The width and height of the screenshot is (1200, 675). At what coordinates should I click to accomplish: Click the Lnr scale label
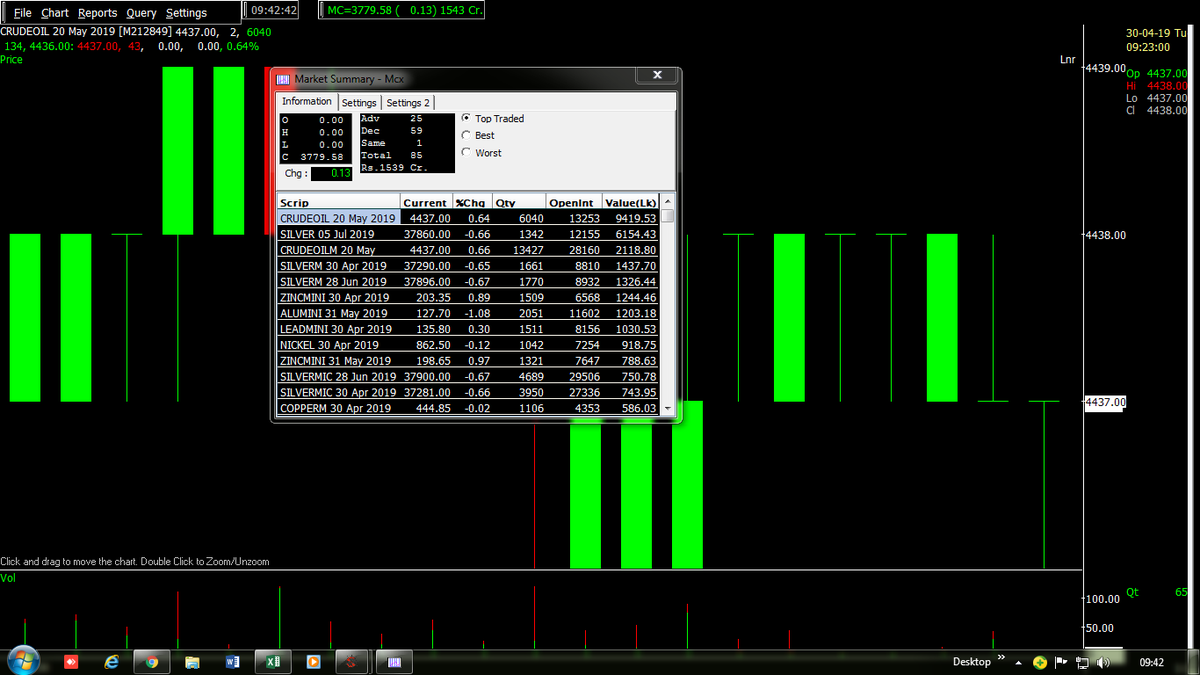point(1068,59)
